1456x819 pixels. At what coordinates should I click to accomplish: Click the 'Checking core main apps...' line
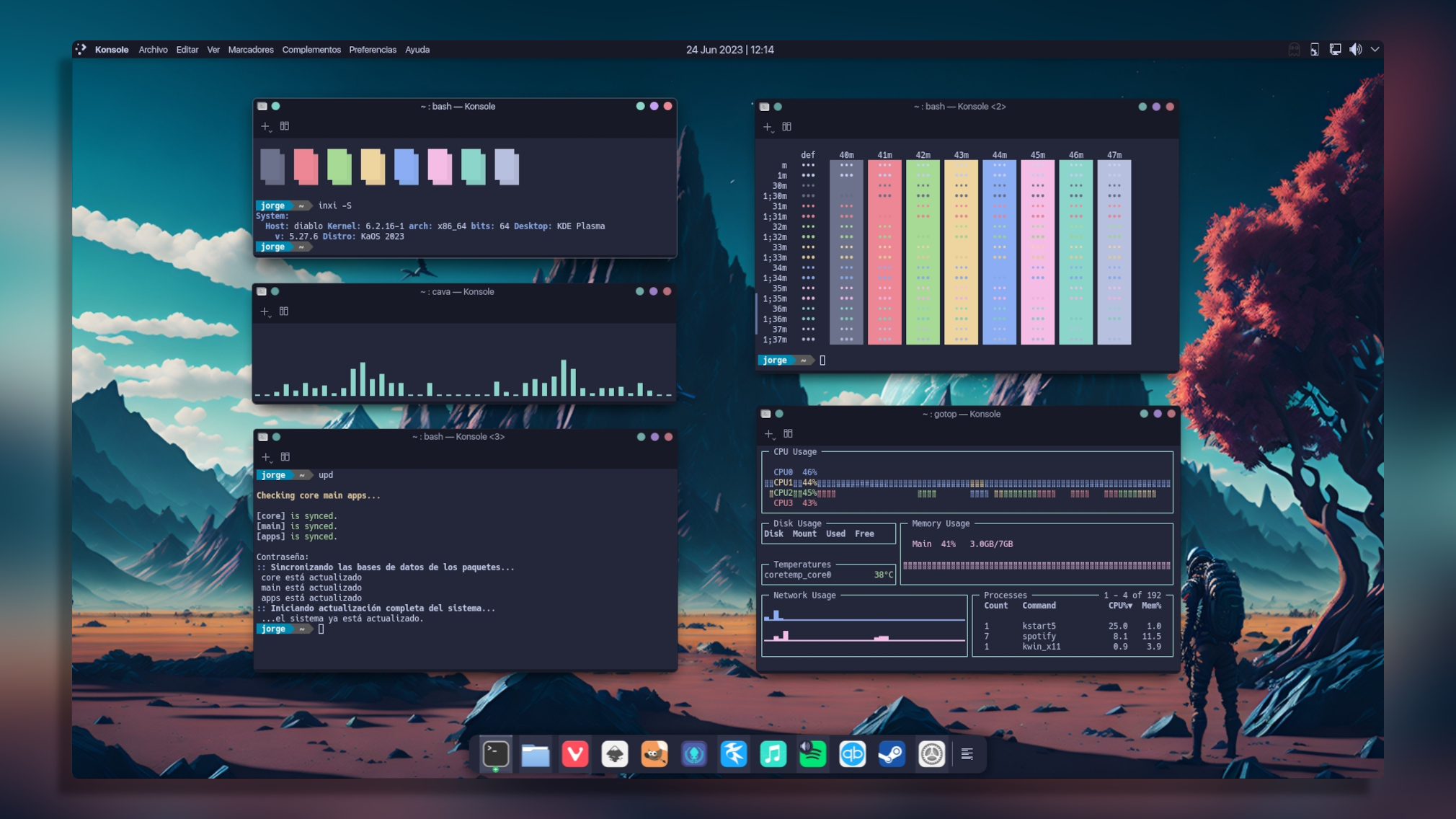coord(319,495)
